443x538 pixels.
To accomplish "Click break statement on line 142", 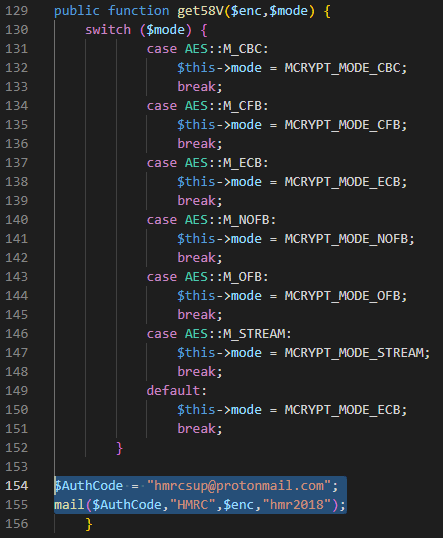I will (200, 258).
